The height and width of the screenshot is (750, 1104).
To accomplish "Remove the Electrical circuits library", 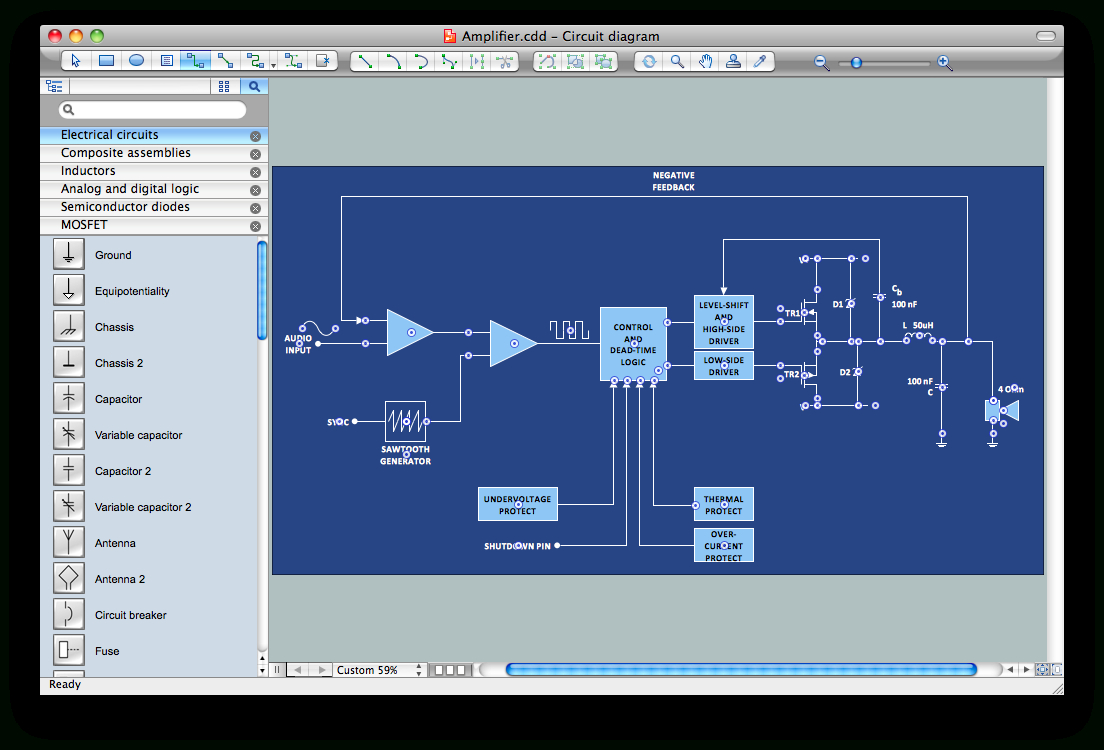I will pyautogui.click(x=256, y=135).
